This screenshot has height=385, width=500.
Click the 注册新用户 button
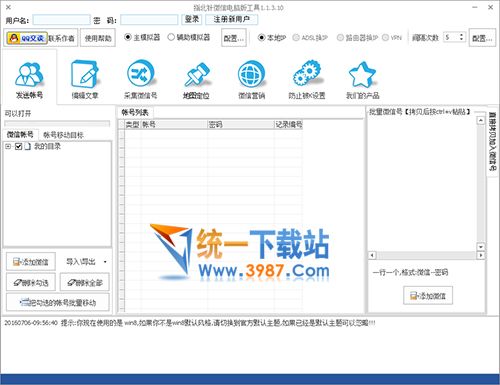(232, 20)
